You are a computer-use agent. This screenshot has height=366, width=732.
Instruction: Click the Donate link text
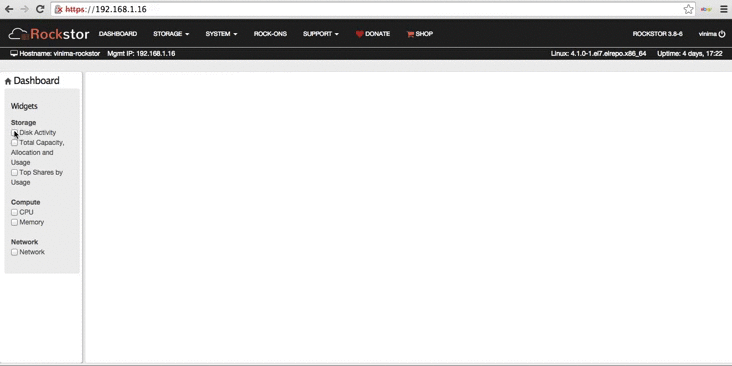pyautogui.click(x=377, y=34)
